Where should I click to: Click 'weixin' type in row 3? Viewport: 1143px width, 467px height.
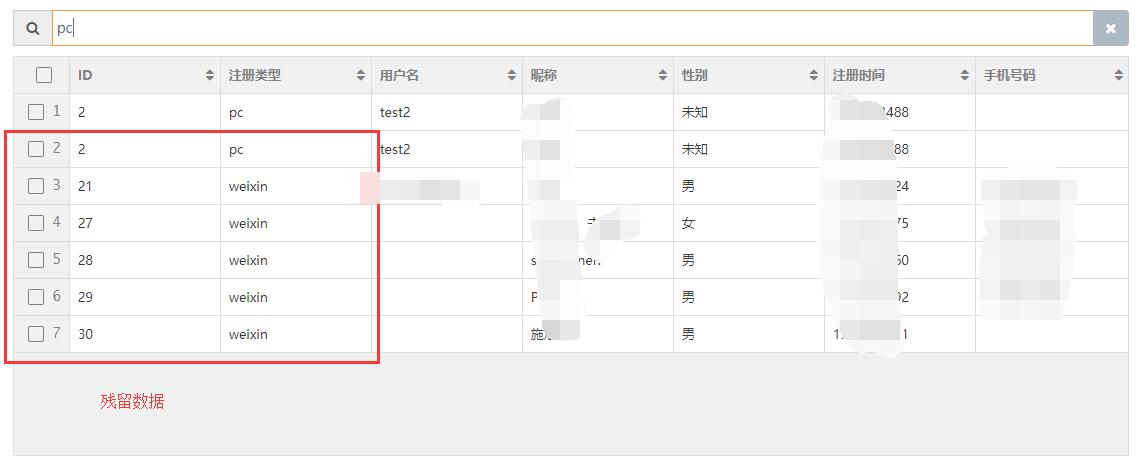(x=249, y=187)
